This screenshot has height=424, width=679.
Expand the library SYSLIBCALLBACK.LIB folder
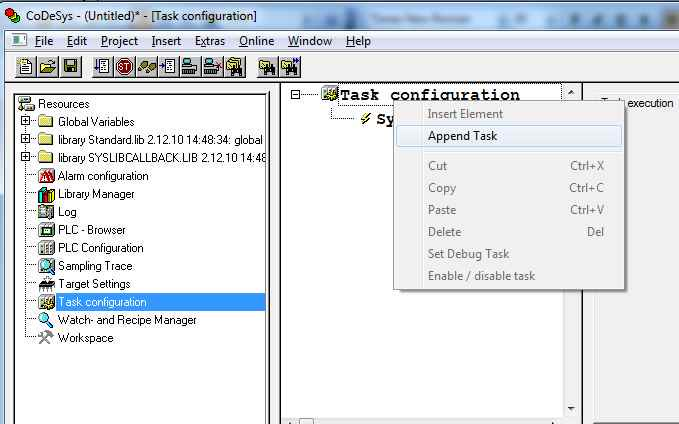(x=26, y=156)
